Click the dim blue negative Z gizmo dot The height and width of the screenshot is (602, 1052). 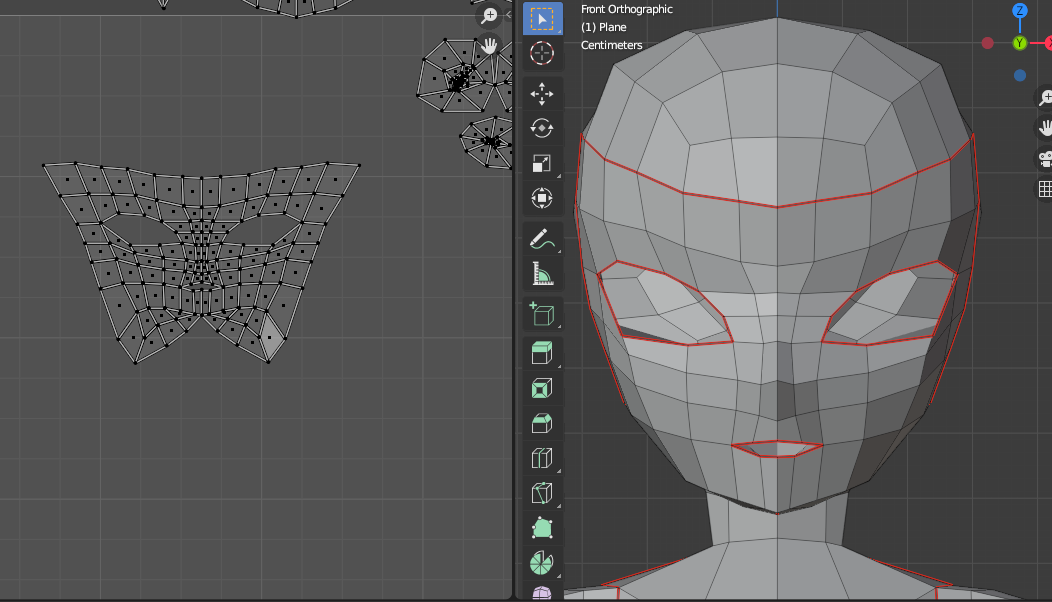1020,76
